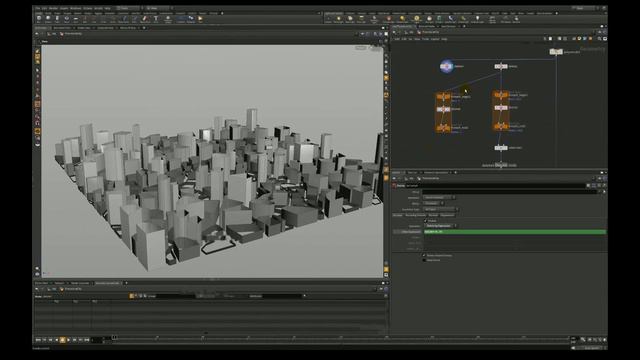Add an Environment Light from the shelf
The image size is (640, 360).
[x=417, y=19]
